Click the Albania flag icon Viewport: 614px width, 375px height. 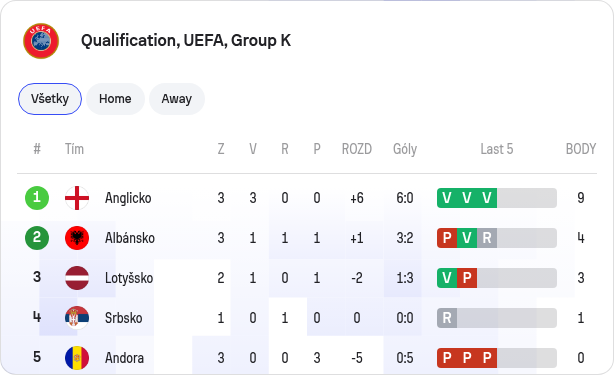tap(77, 238)
